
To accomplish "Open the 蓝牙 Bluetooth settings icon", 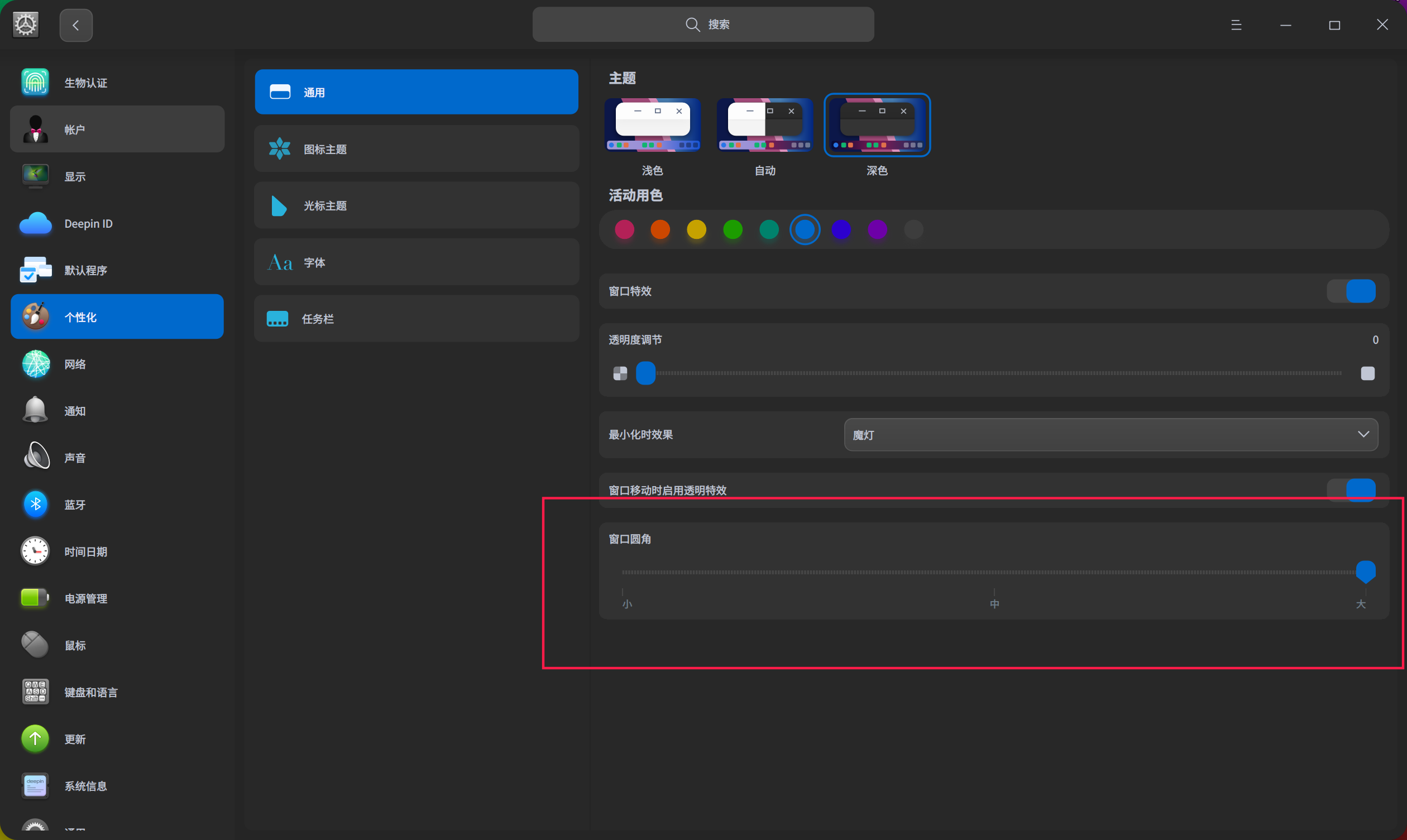I will [x=35, y=504].
